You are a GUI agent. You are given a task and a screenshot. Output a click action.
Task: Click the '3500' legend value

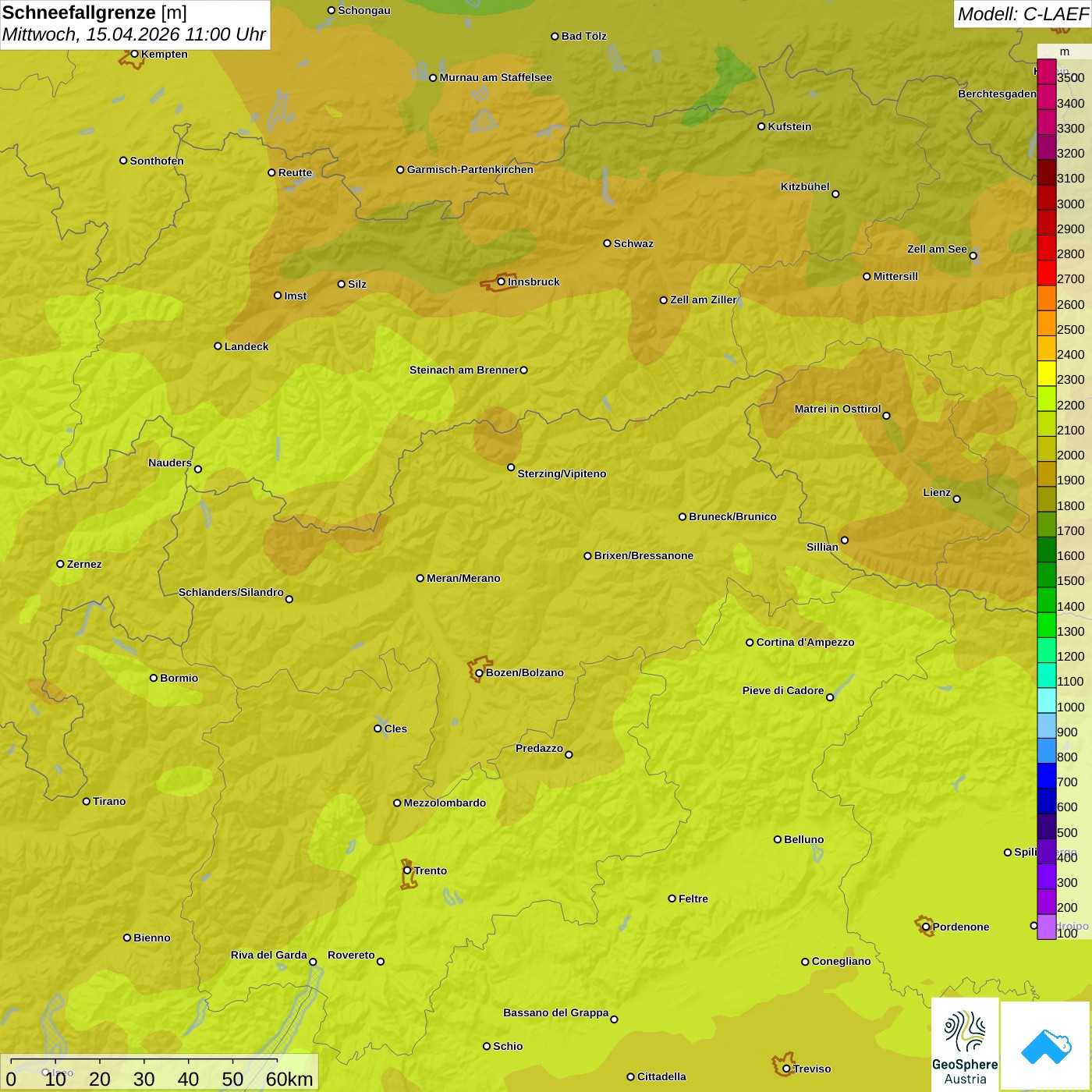tap(1071, 78)
